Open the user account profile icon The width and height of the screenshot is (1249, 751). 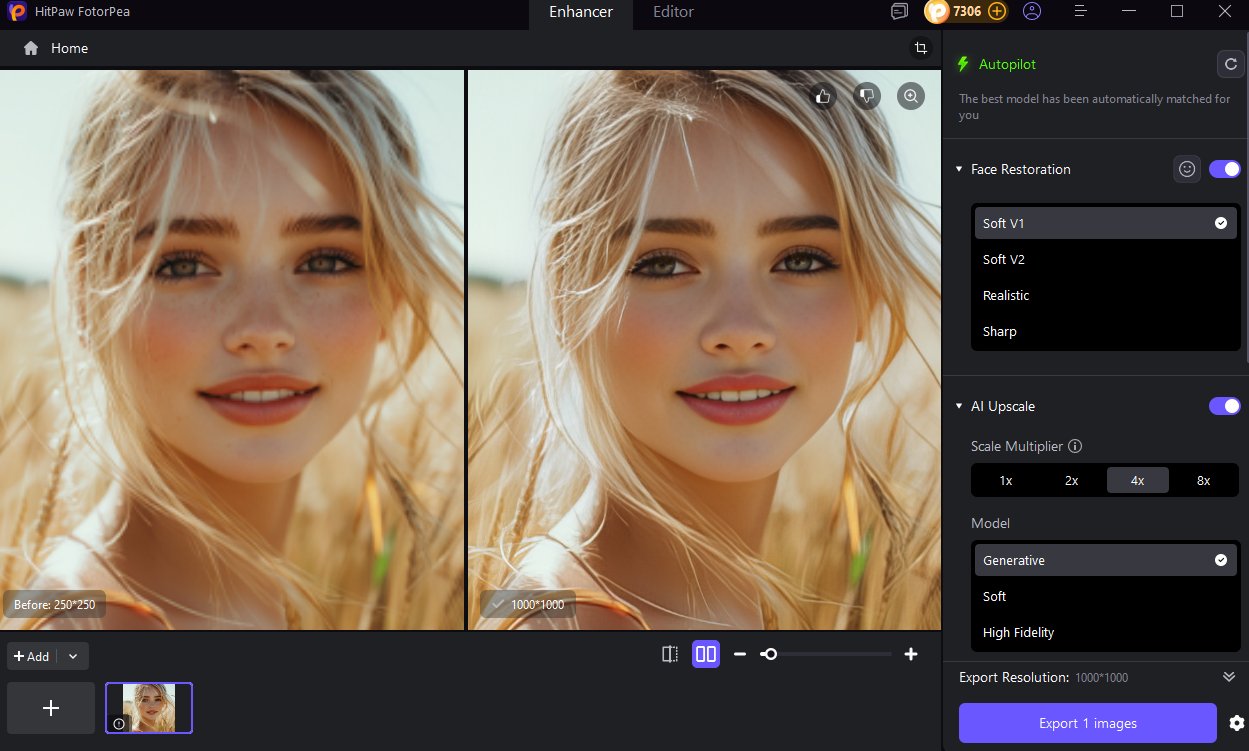[x=1032, y=12]
